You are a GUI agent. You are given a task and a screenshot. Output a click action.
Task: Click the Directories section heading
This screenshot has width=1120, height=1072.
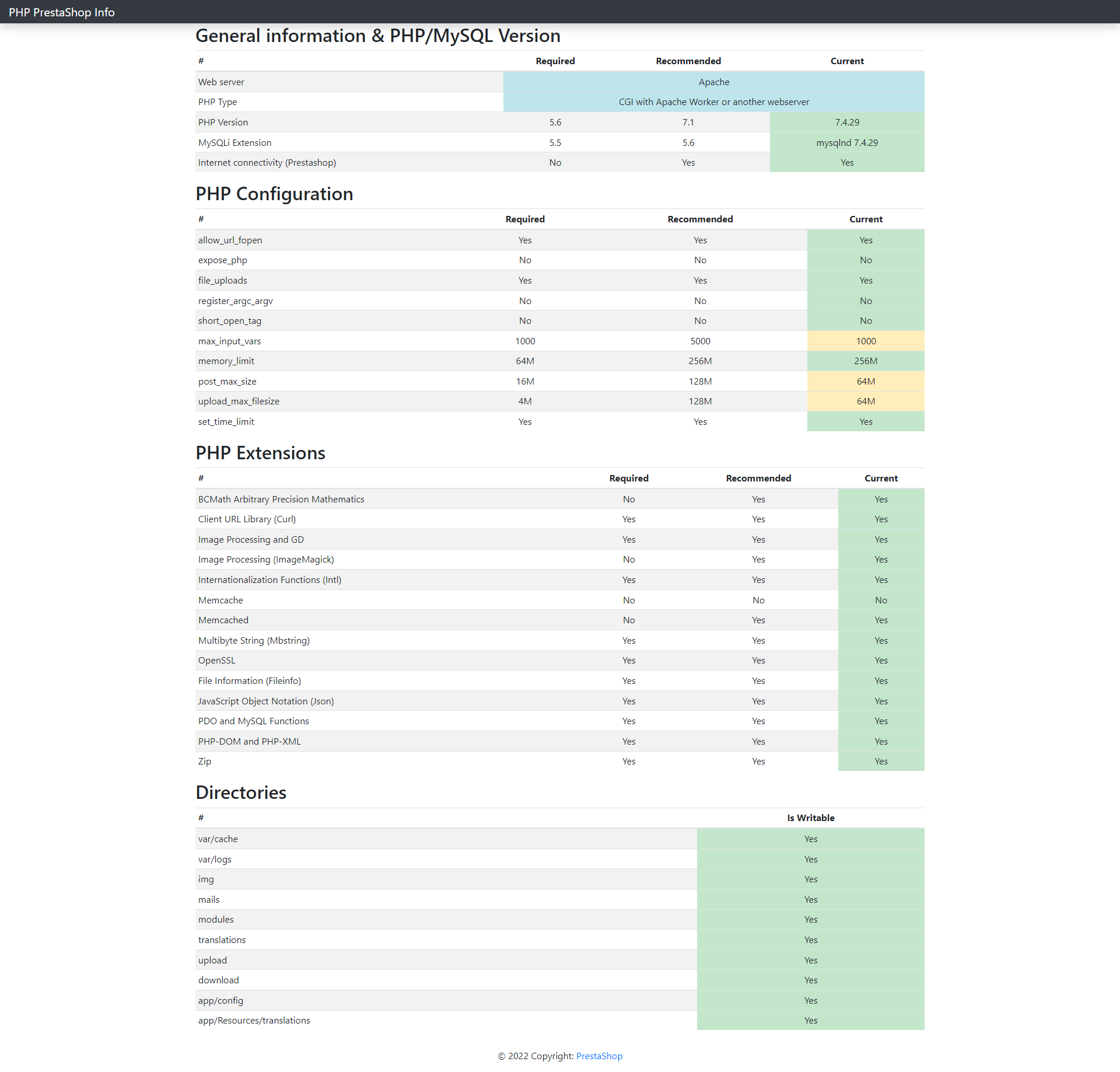pyautogui.click(x=241, y=792)
